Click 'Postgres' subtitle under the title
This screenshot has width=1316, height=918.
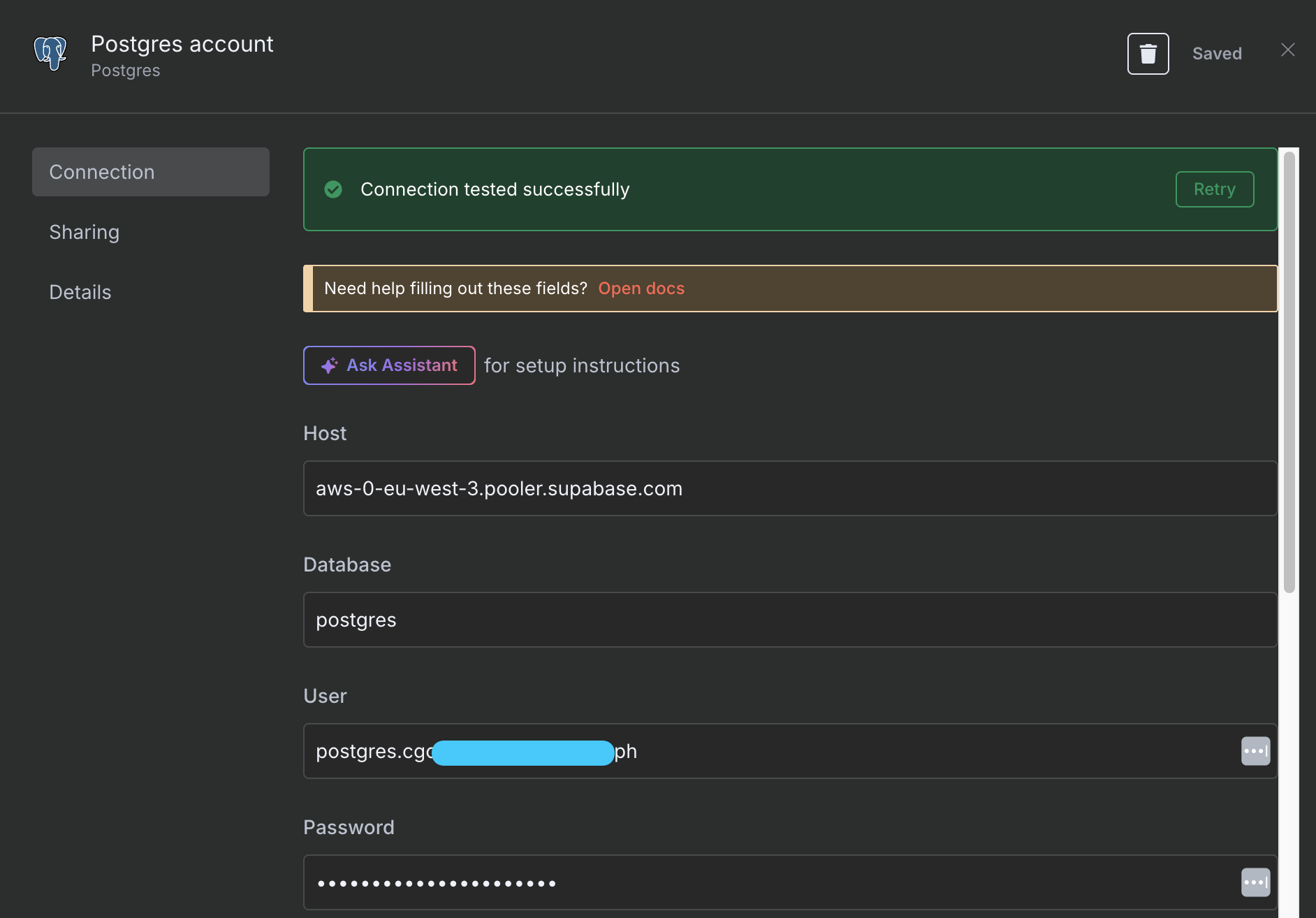click(126, 71)
